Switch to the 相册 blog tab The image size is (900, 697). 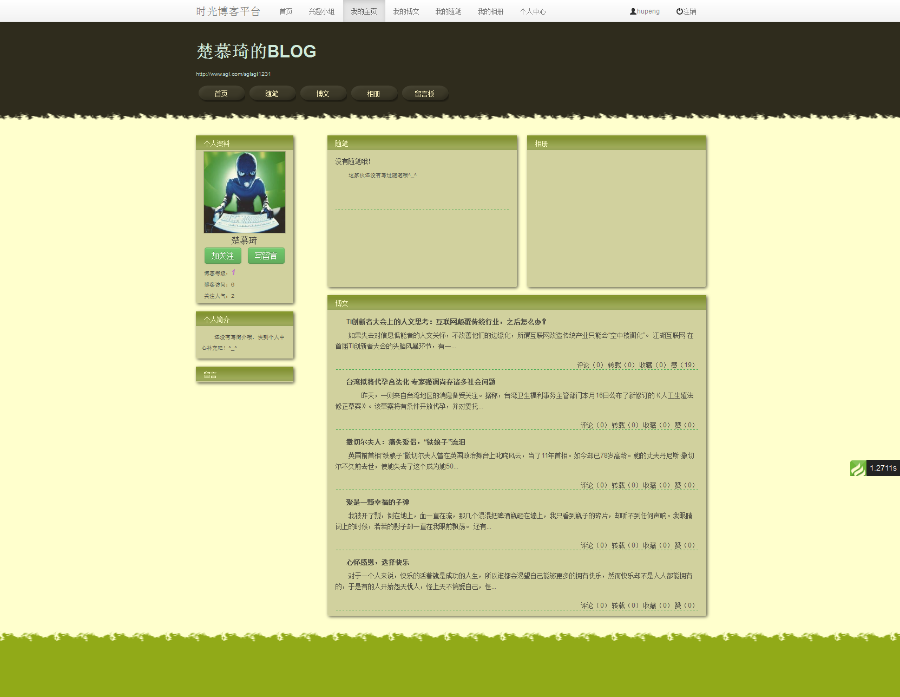click(371, 93)
